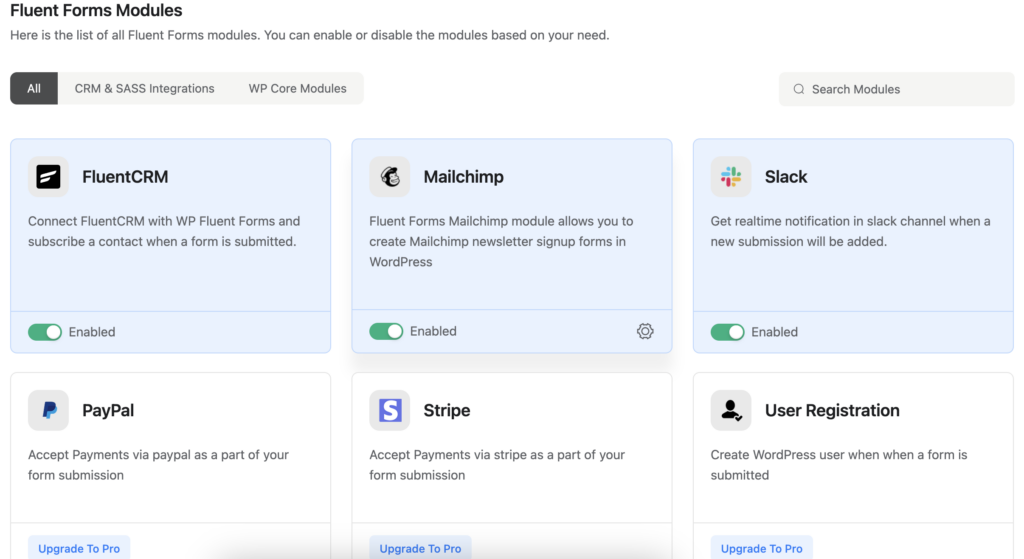Click the Stripe card title
Viewport: 1024px width, 559px height.
point(447,410)
